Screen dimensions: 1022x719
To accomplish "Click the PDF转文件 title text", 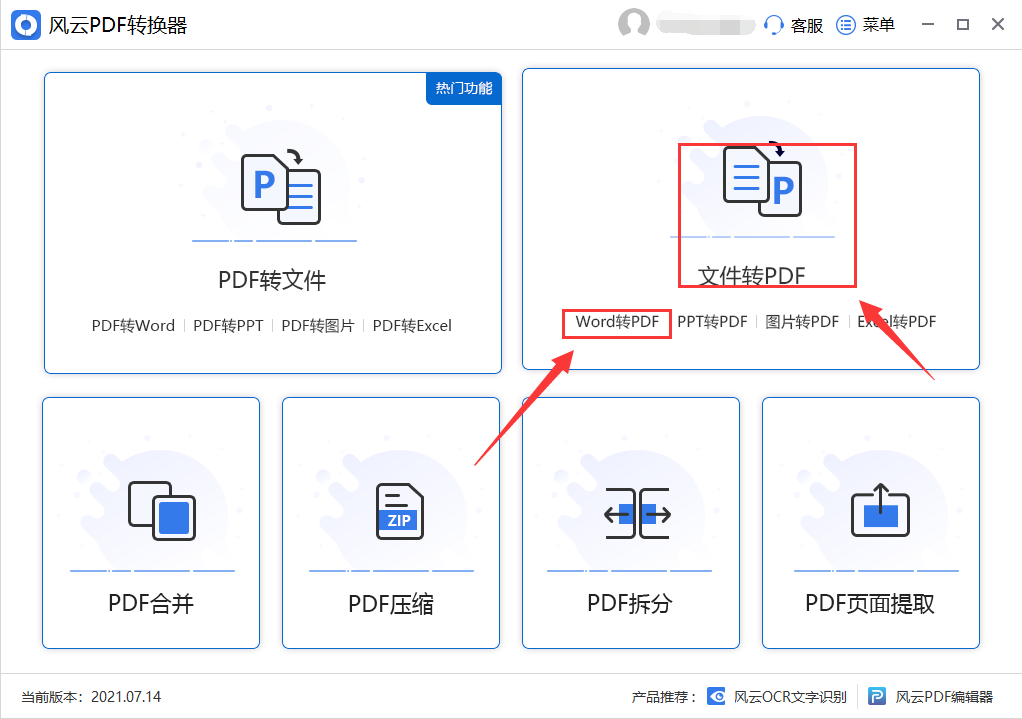I will tap(272, 280).
